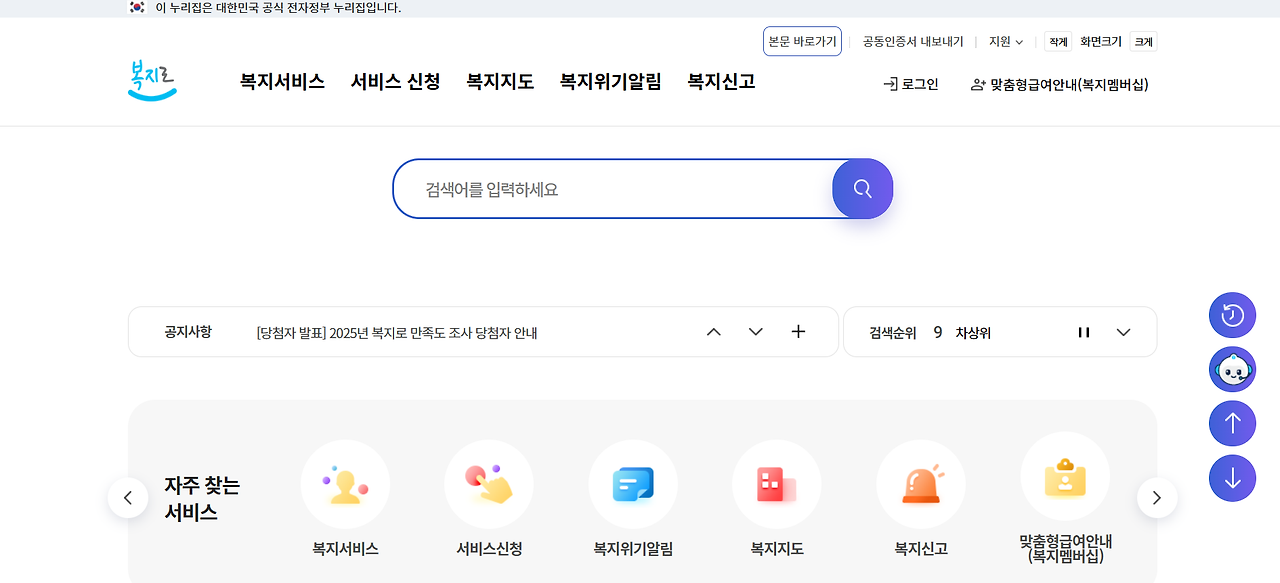The height and width of the screenshot is (583, 1280).
Task: Open 맞춤형급여안내(복지멤버십) header link
Action: pyautogui.click(x=1060, y=85)
